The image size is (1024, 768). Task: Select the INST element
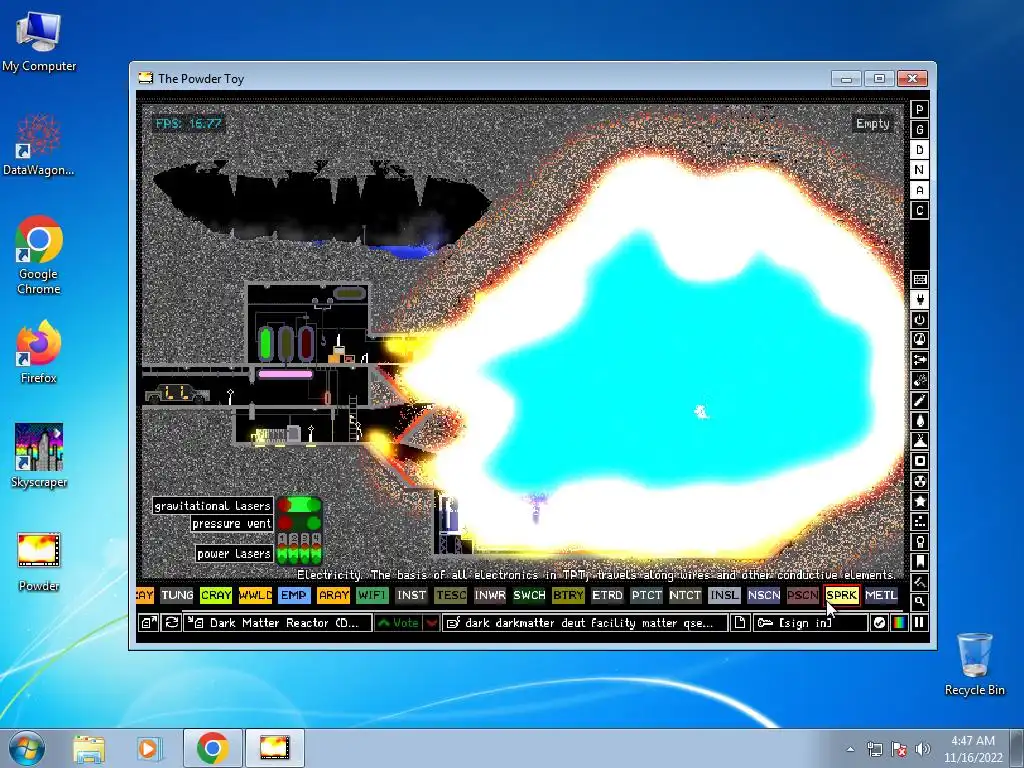click(411, 596)
